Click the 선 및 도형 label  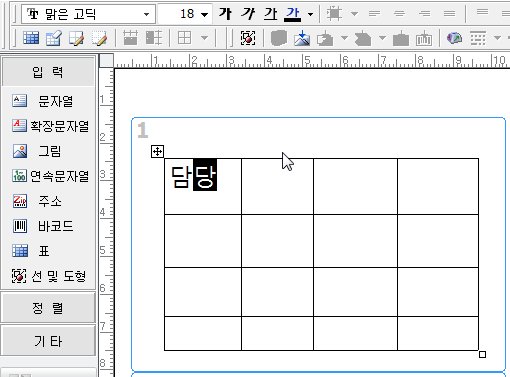click(x=59, y=276)
